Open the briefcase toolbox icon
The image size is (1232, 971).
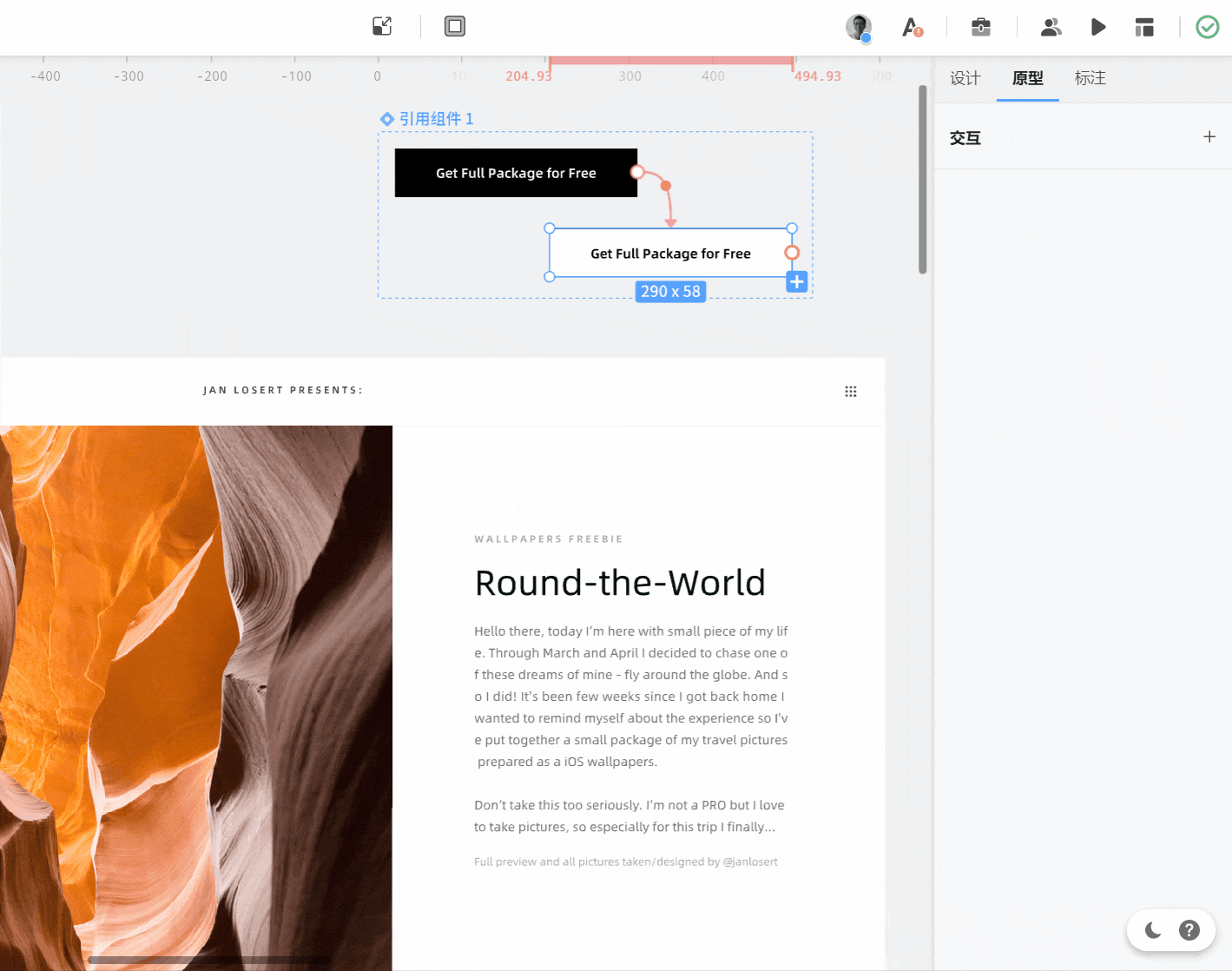point(981,27)
